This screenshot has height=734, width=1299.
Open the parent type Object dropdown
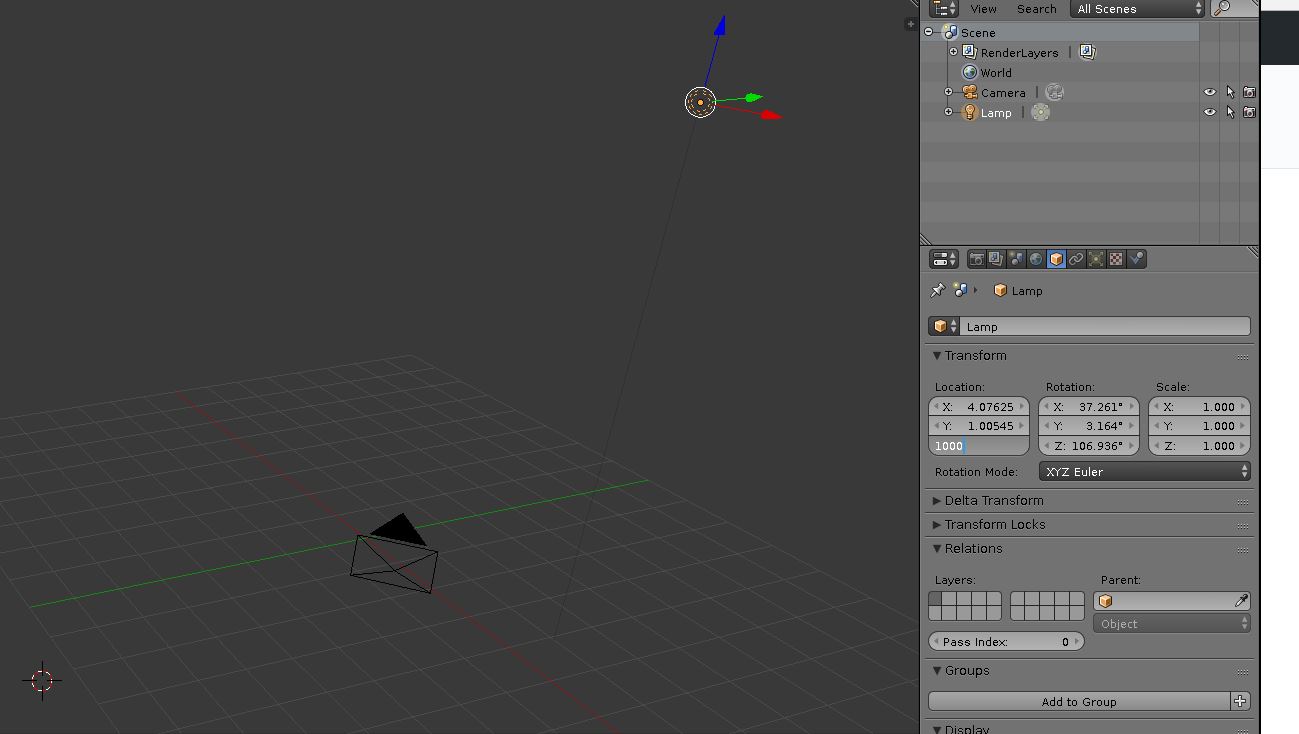point(1172,623)
